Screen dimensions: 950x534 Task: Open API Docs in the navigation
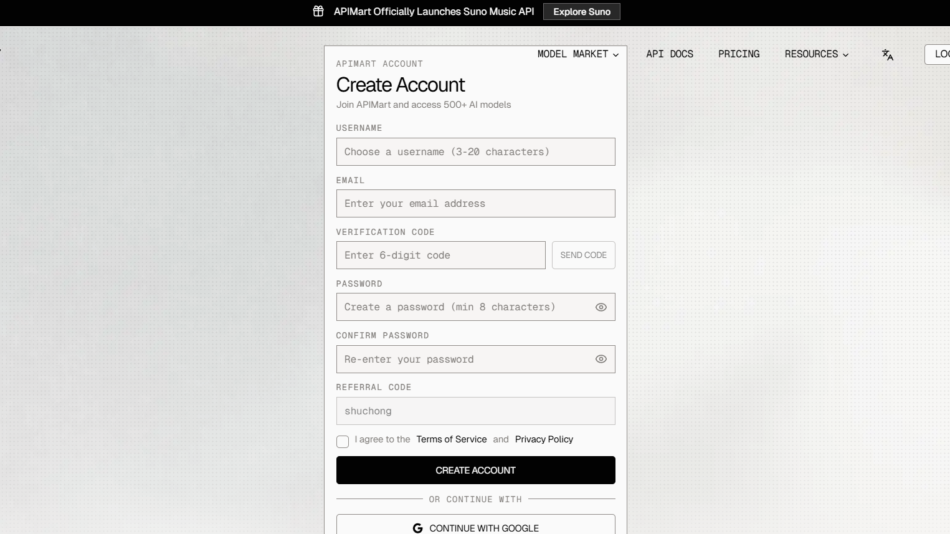[x=669, y=54]
